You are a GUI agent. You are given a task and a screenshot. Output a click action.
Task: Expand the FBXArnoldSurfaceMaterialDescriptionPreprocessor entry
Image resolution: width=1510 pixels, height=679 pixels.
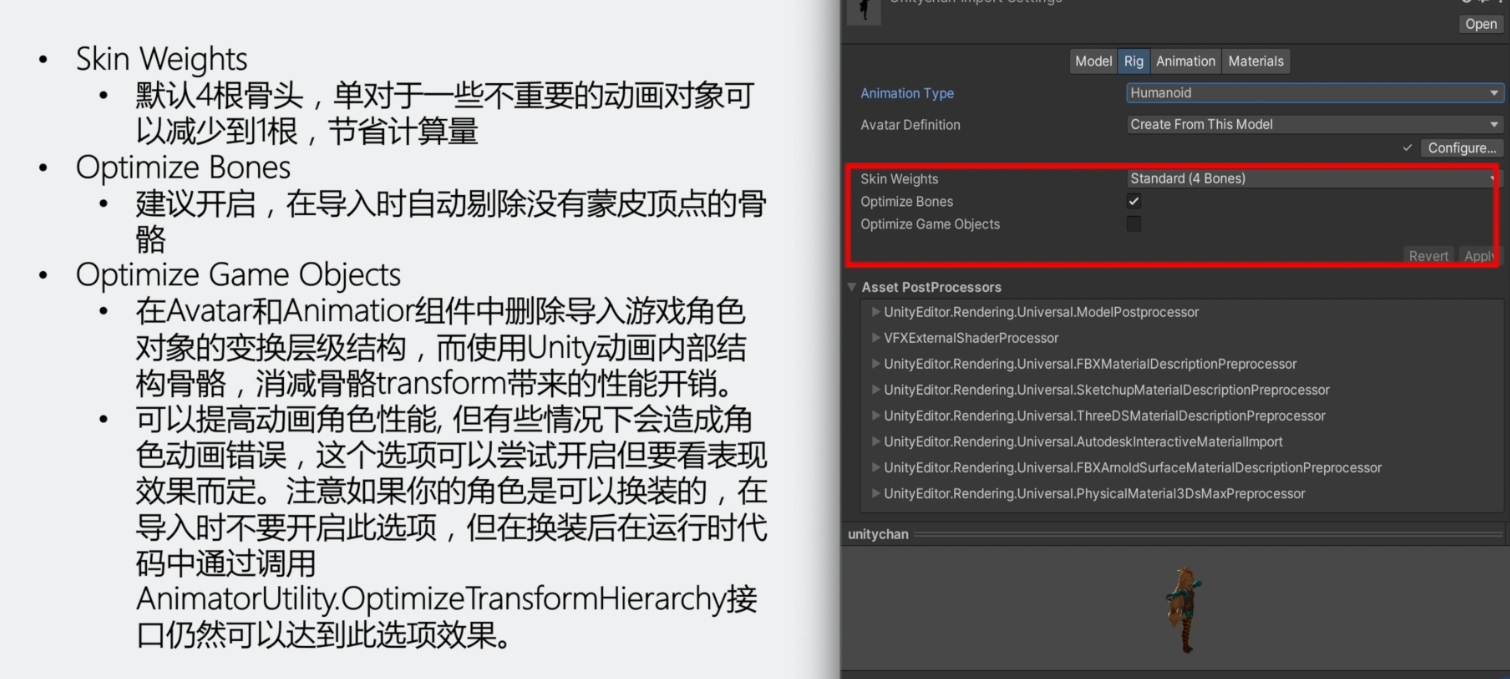877,468
